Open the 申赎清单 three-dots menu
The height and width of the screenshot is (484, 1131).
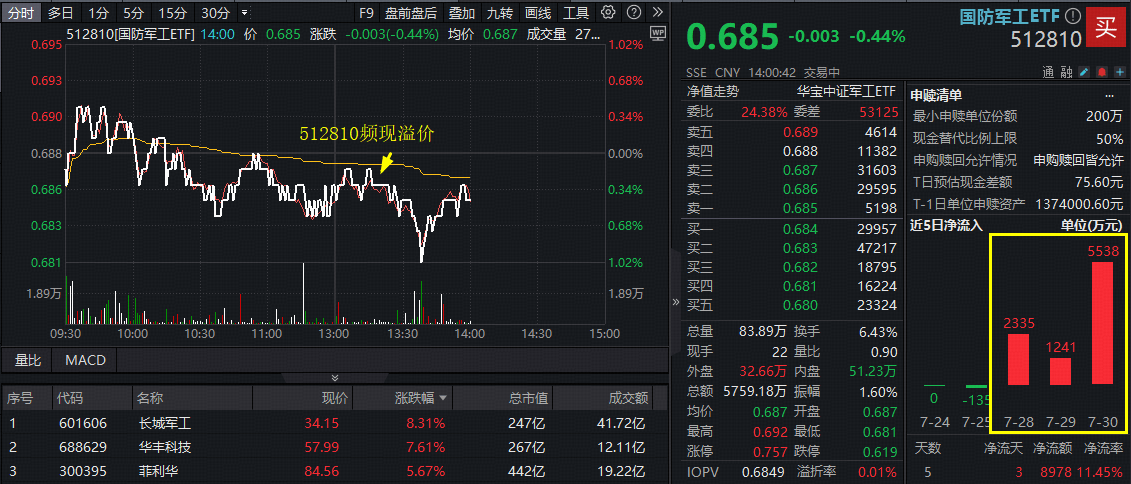[1109, 95]
